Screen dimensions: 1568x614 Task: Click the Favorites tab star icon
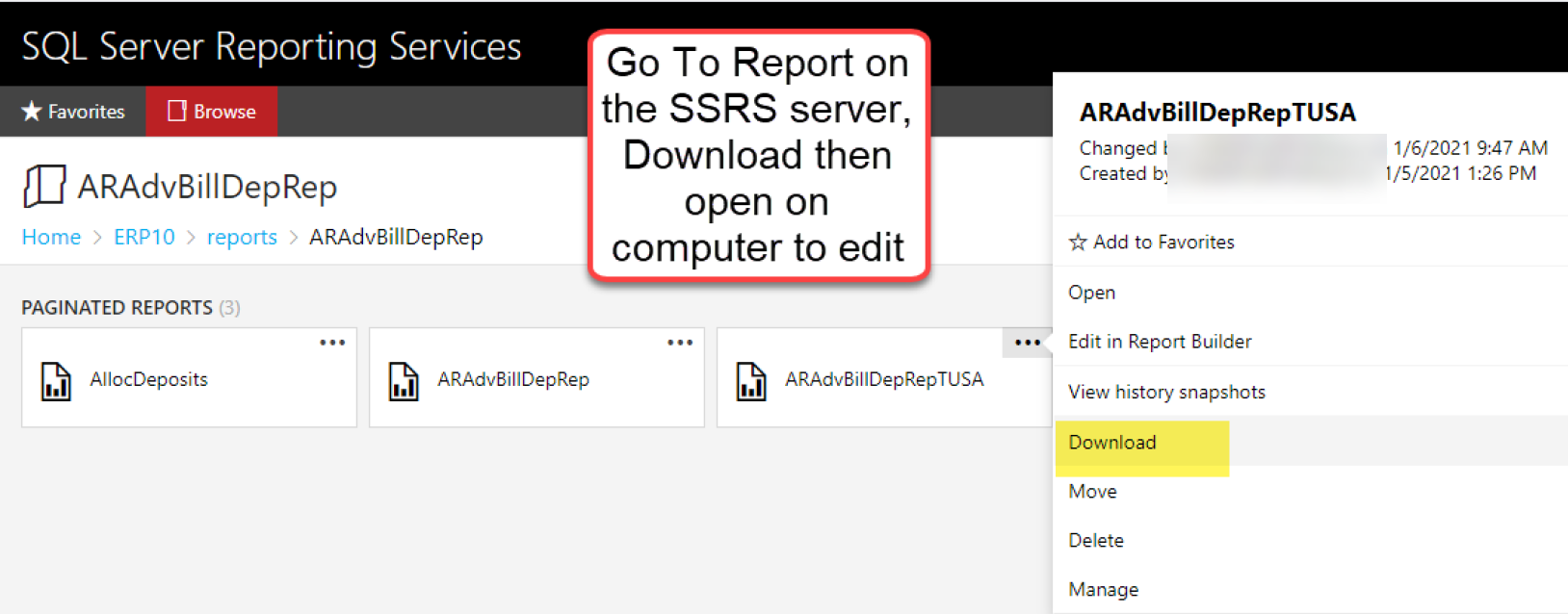(x=32, y=112)
